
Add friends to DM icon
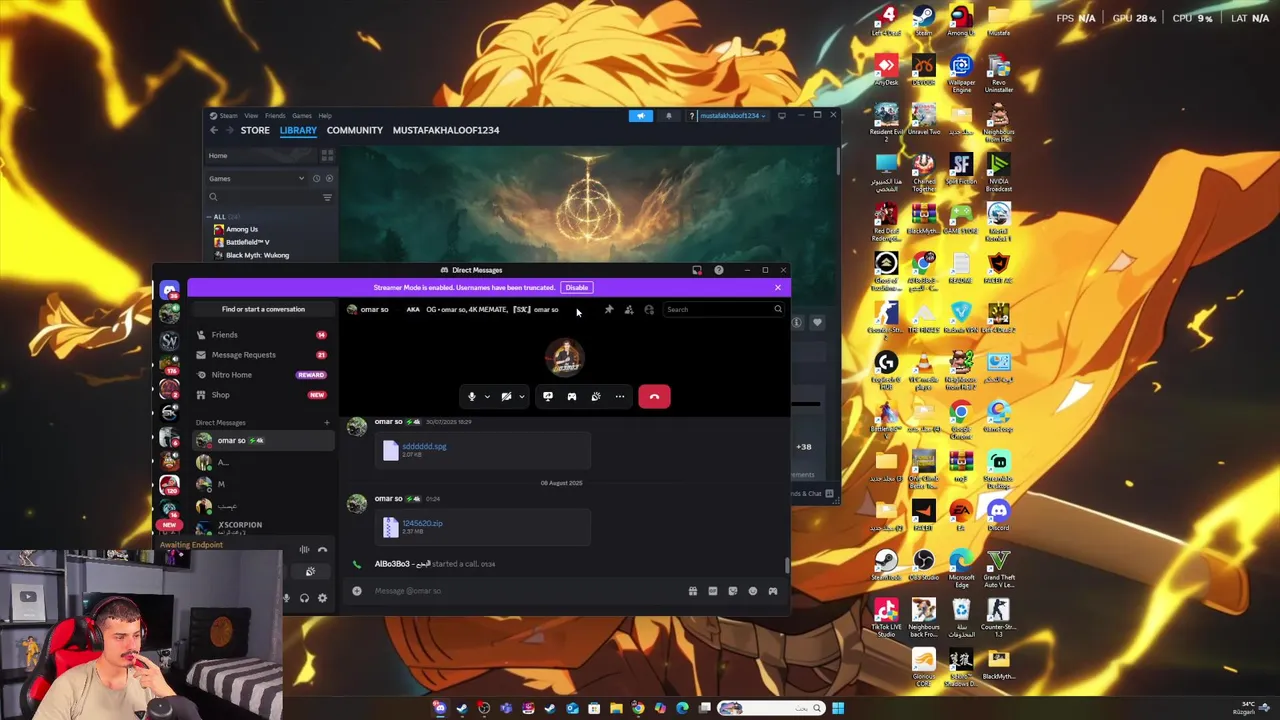[628, 310]
